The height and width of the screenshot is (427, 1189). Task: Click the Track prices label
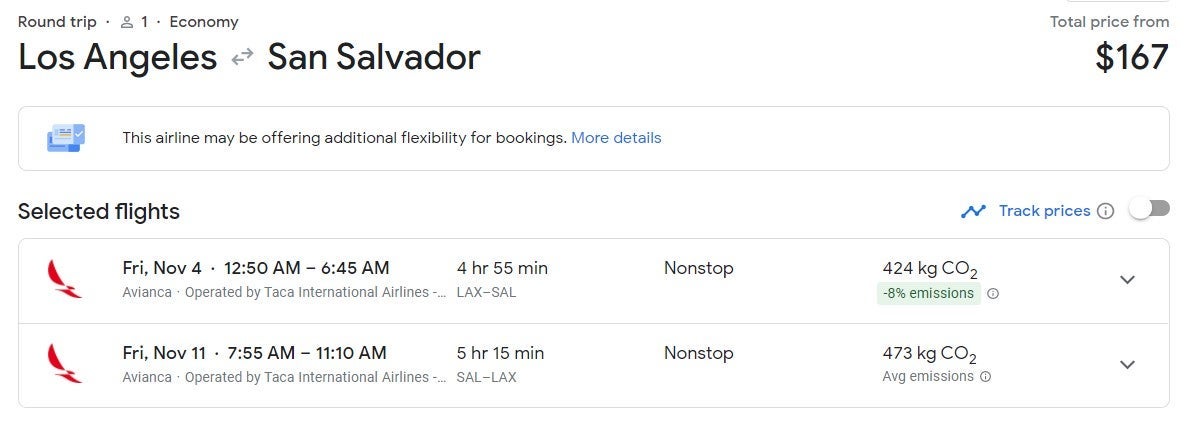tap(1044, 211)
